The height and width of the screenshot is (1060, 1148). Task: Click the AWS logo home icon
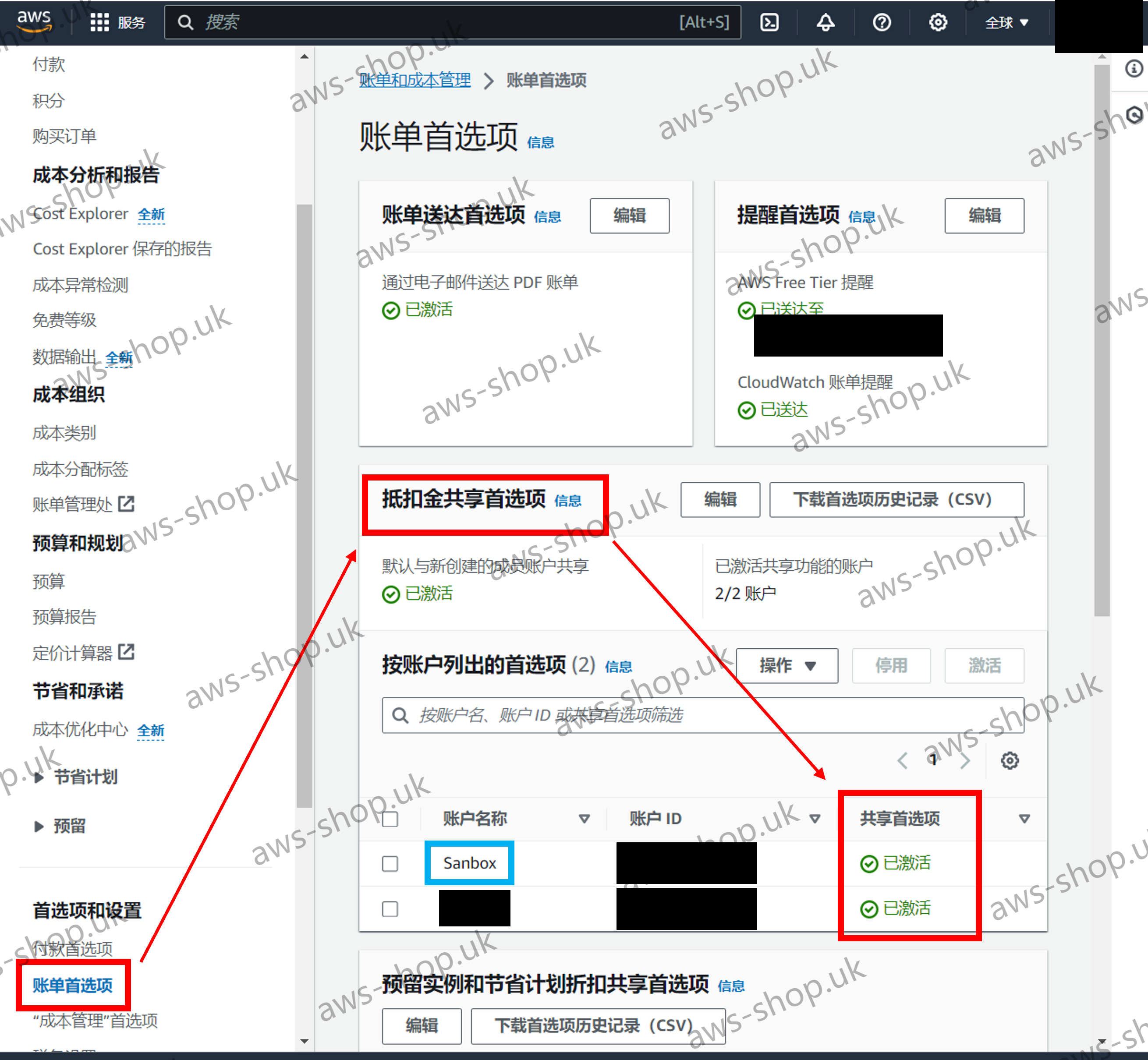[x=34, y=21]
